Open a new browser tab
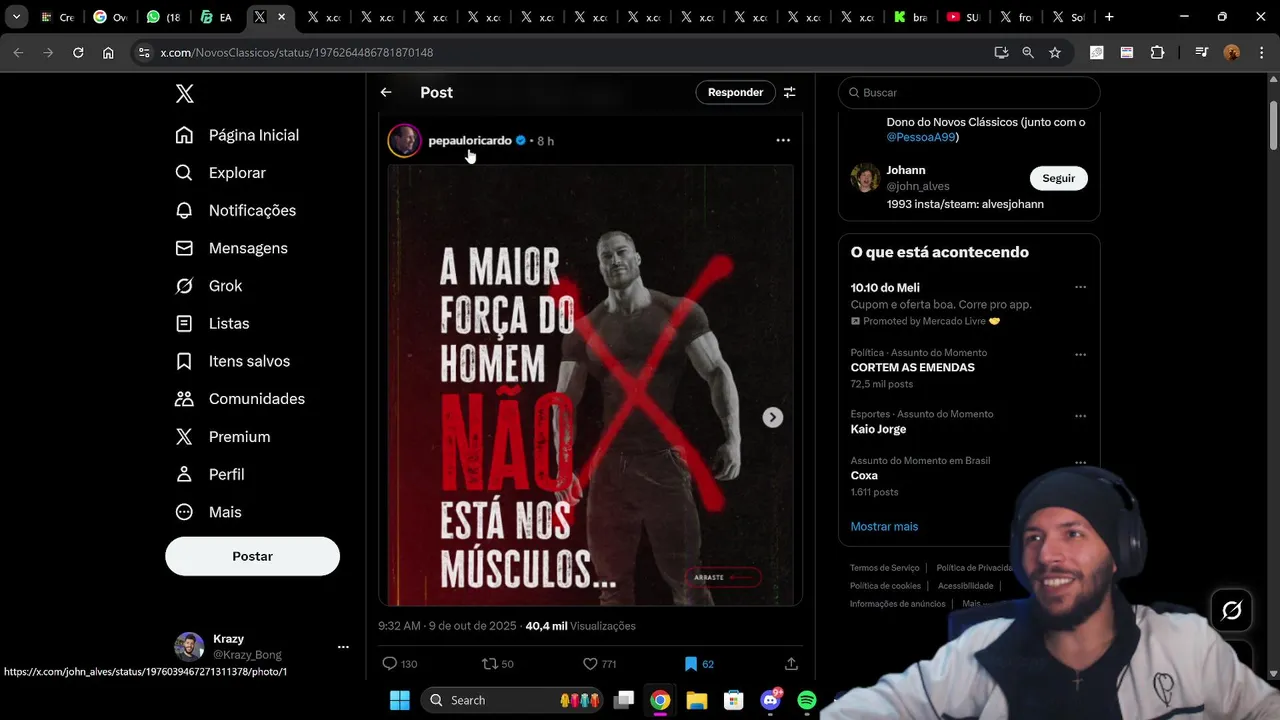This screenshot has width=1280, height=720. [1109, 17]
